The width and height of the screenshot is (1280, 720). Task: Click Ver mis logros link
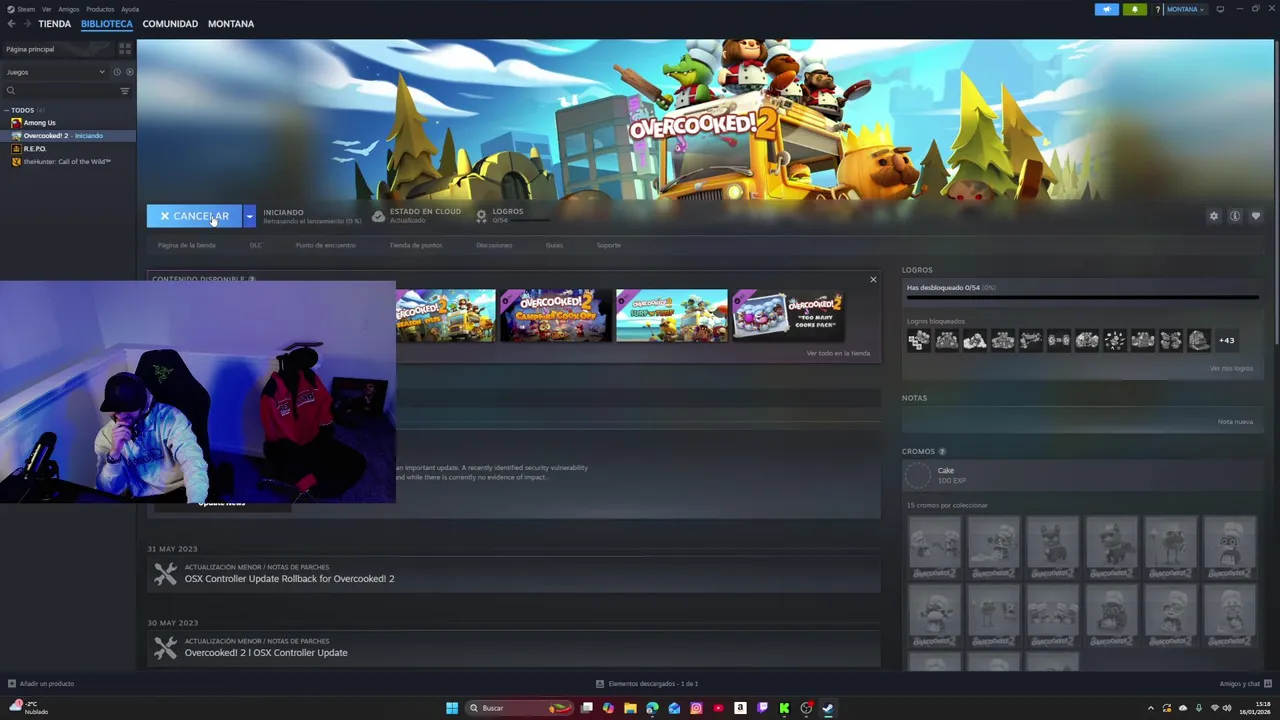click(x=1231, y=368)
